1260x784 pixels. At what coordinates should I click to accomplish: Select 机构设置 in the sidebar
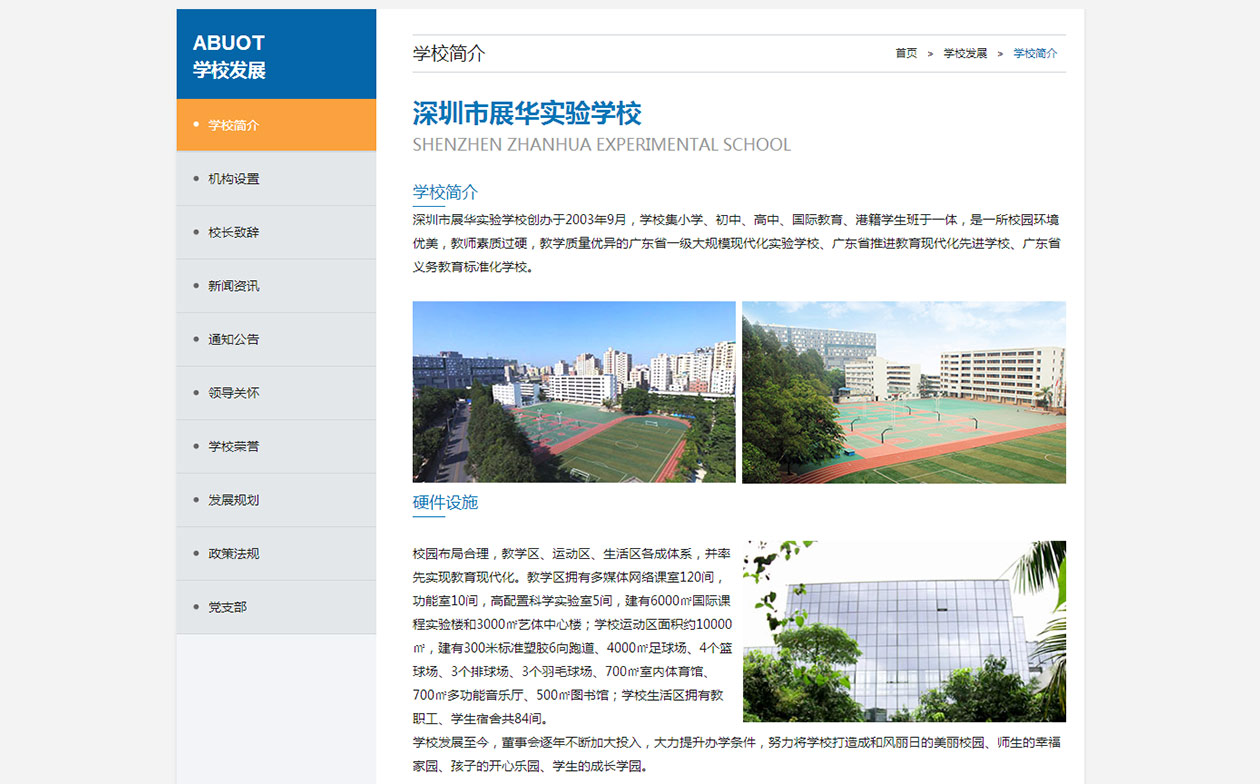click(x=276, y=179)
